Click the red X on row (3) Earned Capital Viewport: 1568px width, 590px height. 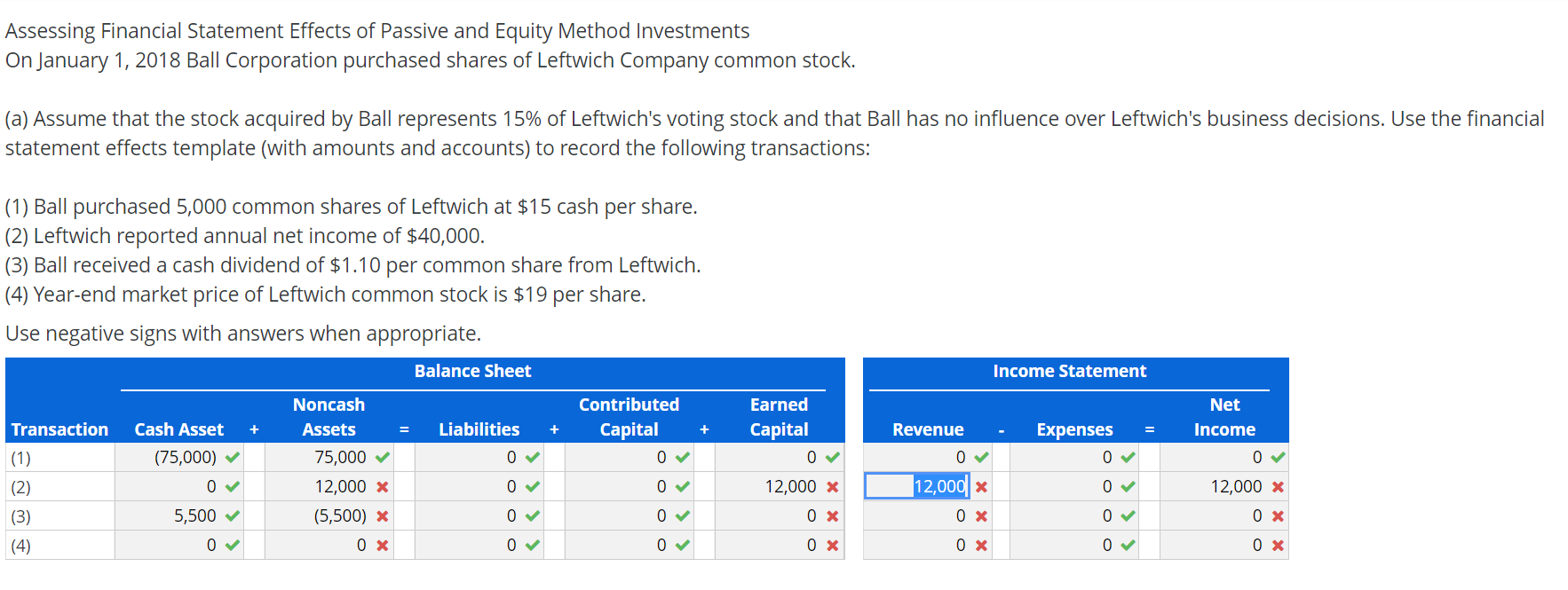(x=832, y=515)
